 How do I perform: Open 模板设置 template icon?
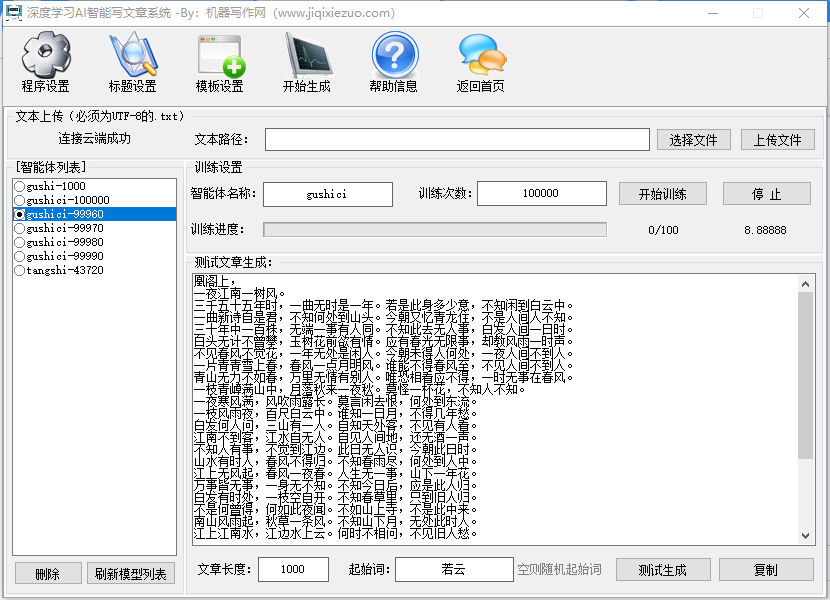tap(220, 56)
